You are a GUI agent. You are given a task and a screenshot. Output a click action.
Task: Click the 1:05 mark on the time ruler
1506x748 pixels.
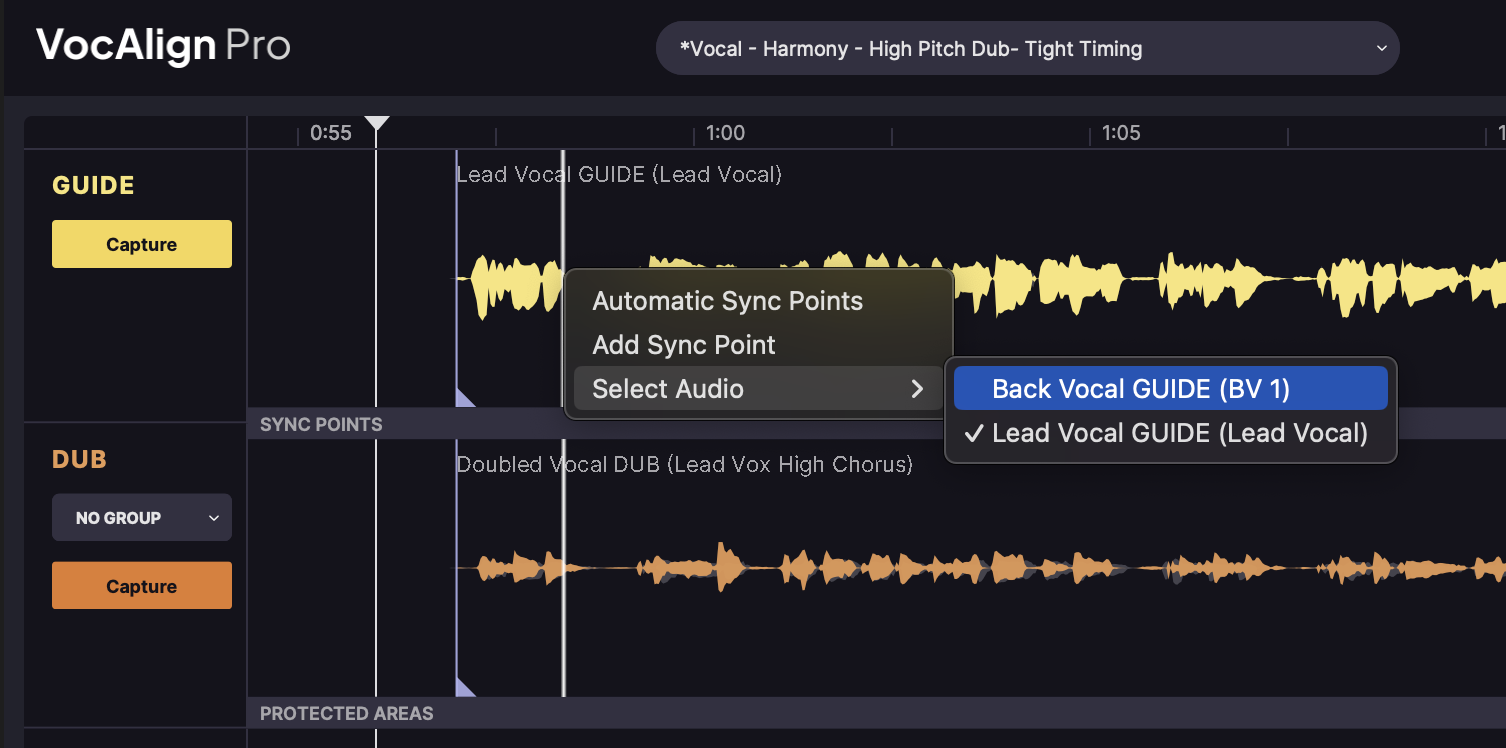tap(1121, 133)
